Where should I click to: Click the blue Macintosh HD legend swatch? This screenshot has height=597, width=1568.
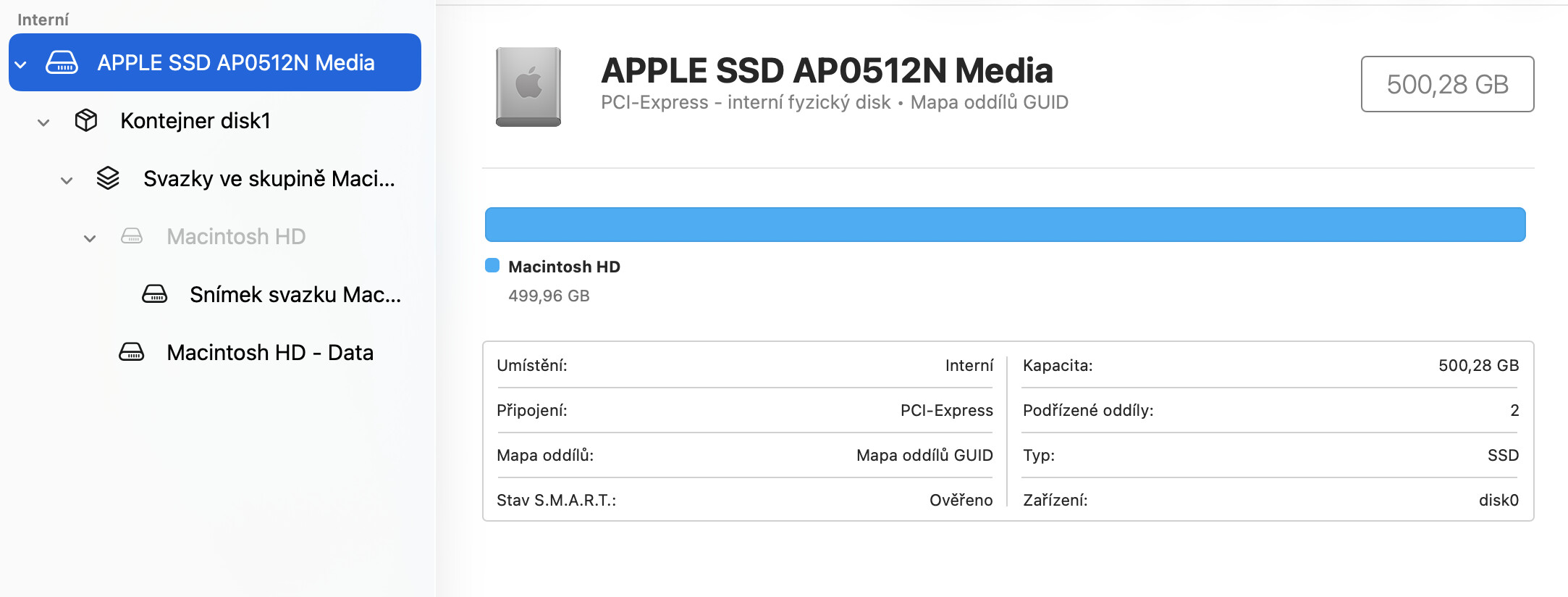point(492,266)
